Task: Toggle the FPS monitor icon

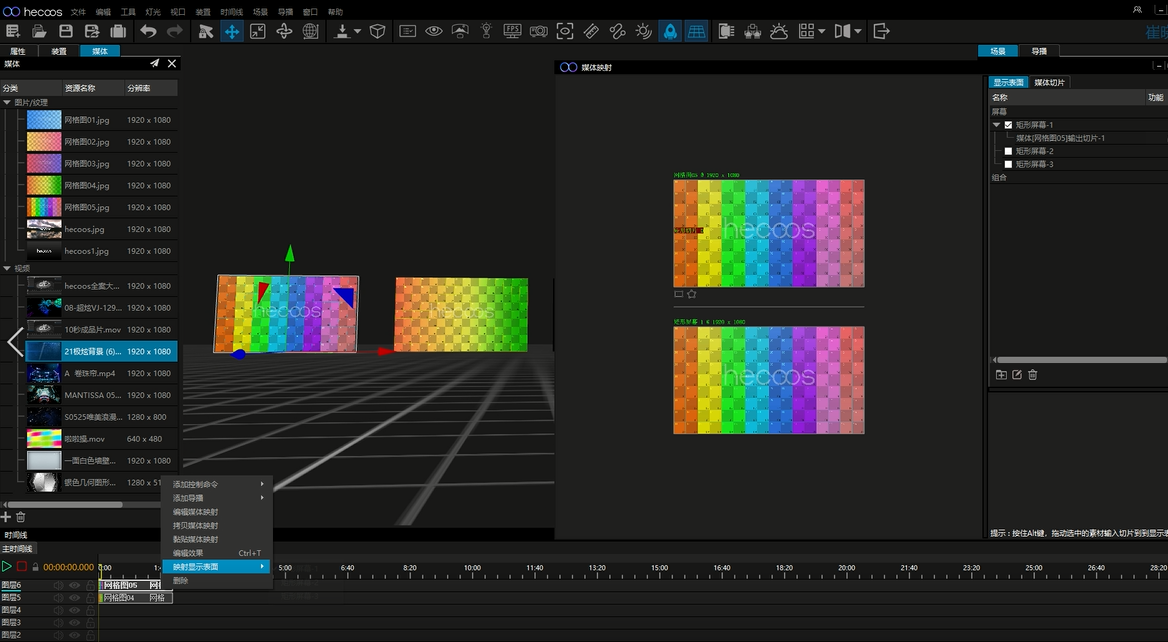Action: point(512,31)
